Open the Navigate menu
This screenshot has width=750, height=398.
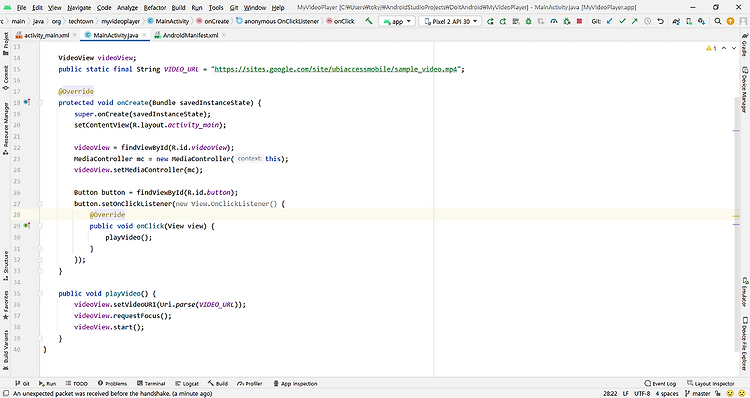pyautogui.click(x=79, y=8)
